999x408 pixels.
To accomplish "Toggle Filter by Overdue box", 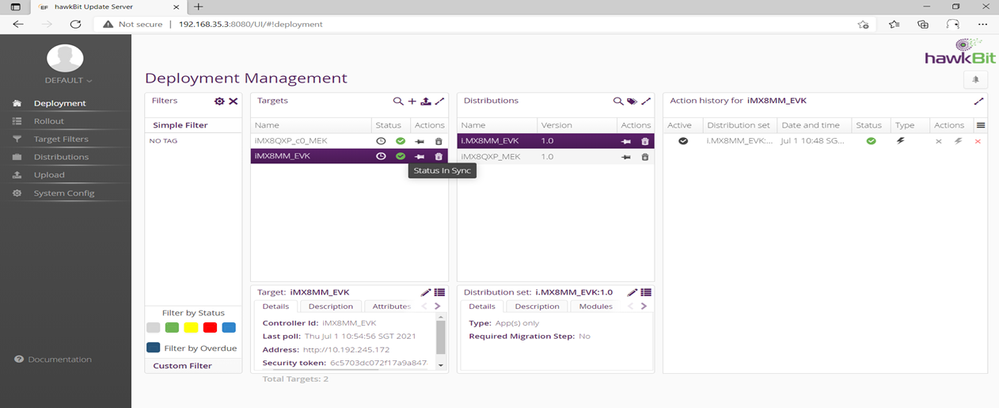I will pos(153,348).
